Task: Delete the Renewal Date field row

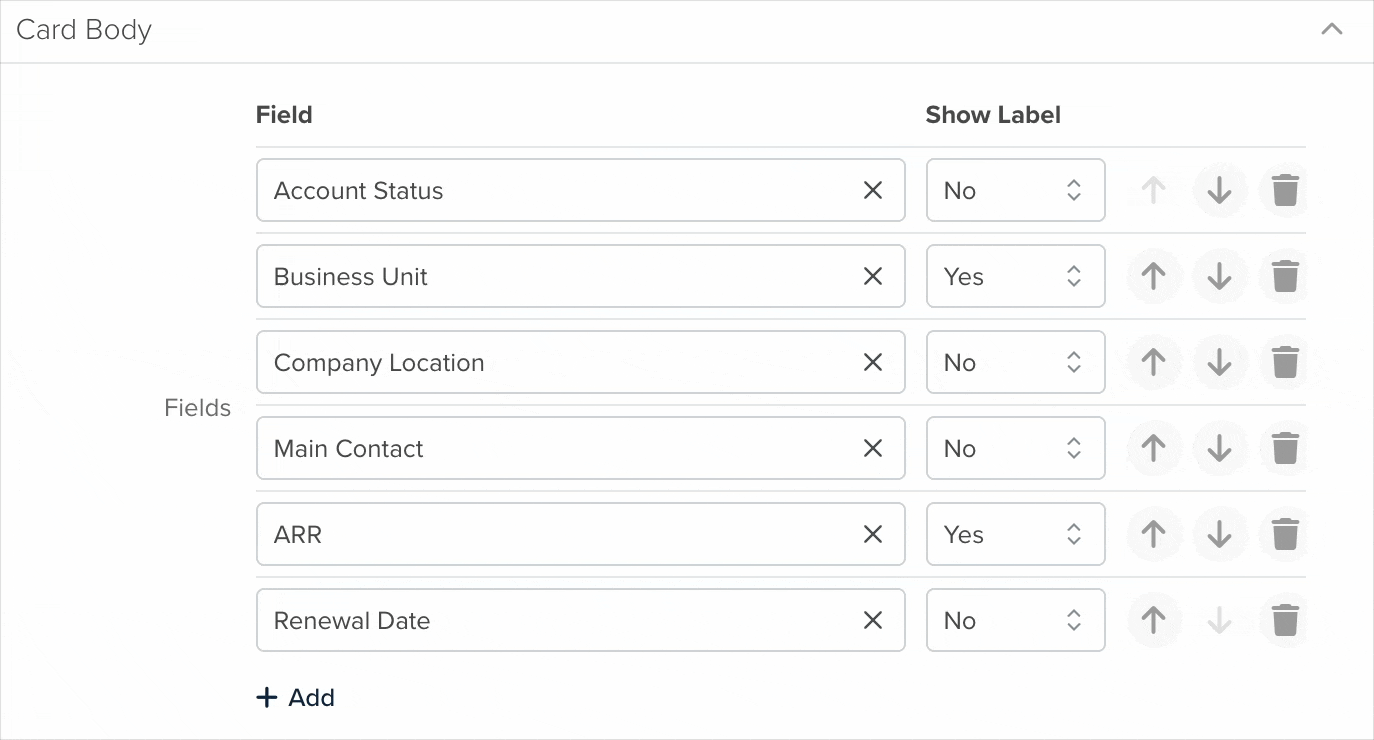Action: click(1285, 620)
